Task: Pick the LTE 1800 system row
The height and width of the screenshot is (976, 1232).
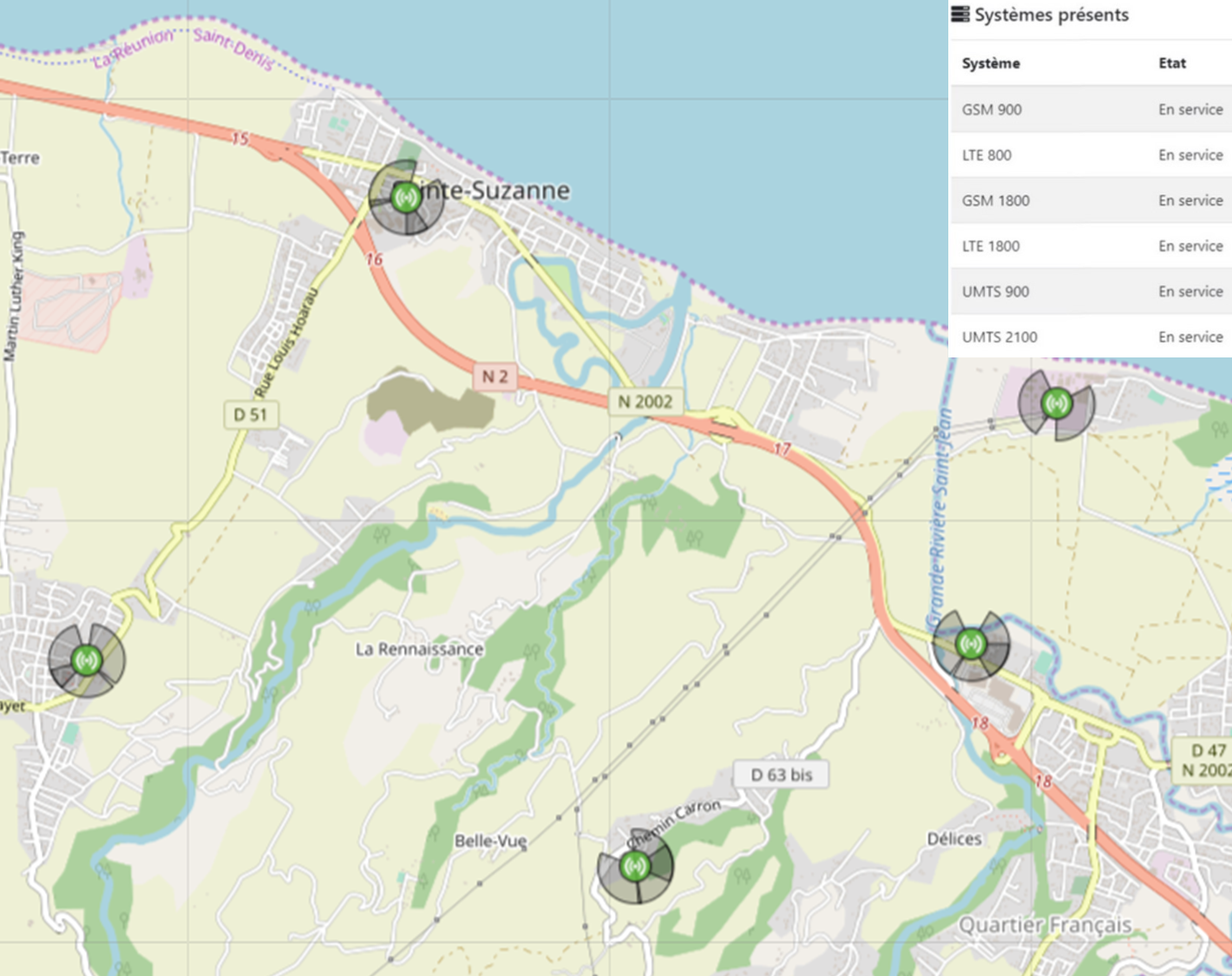Action: click(1091, 246)
